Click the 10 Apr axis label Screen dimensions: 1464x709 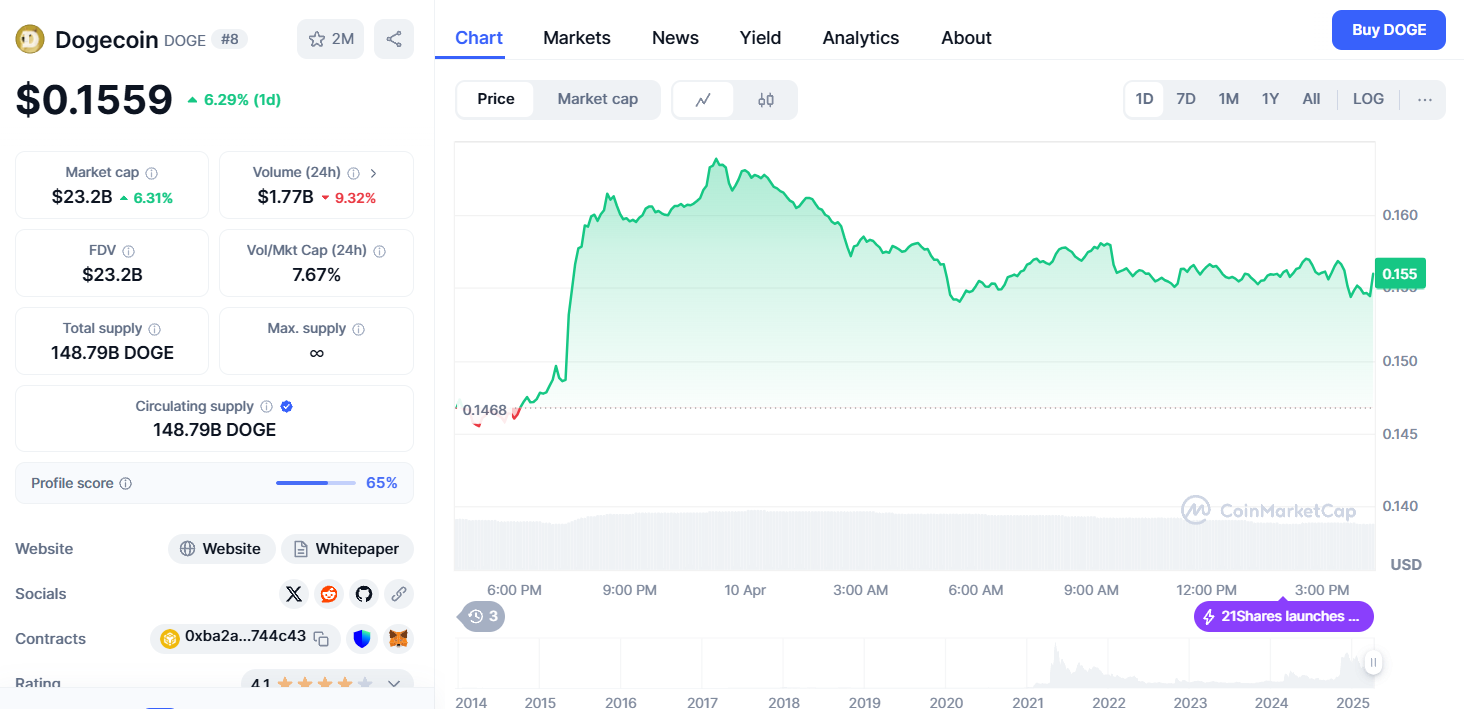745,590
